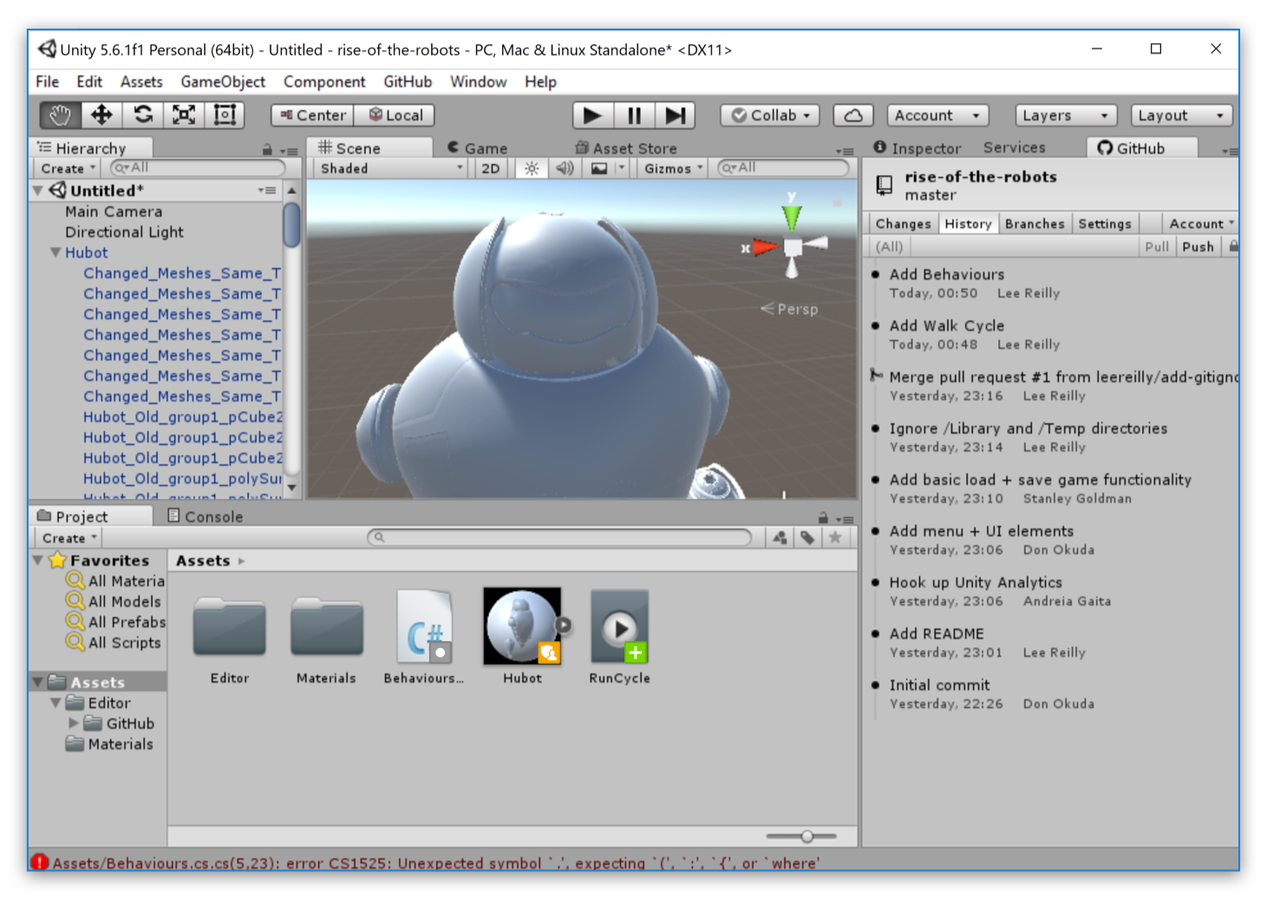Click the Pause button in the toolbar
This screenshot has width=1280, height=904.
634,115
